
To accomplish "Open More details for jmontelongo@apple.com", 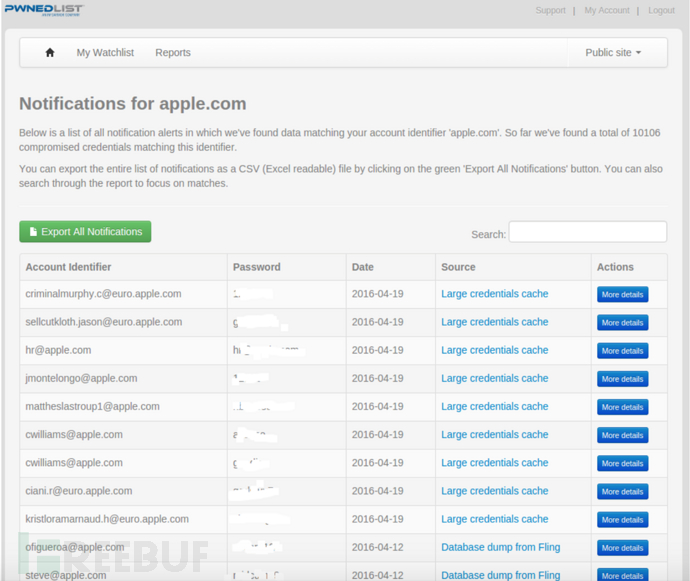I will click(x=622, y=379).
